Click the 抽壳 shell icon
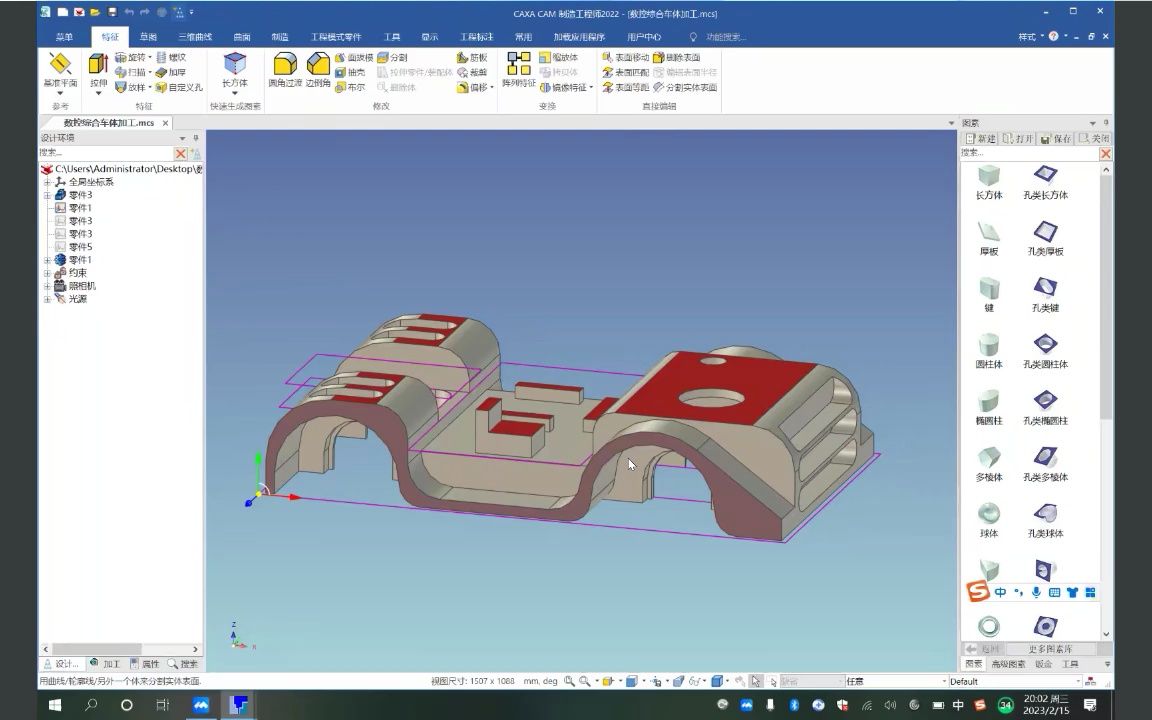The image size is (1152, 720). click(x=350, y=72)
